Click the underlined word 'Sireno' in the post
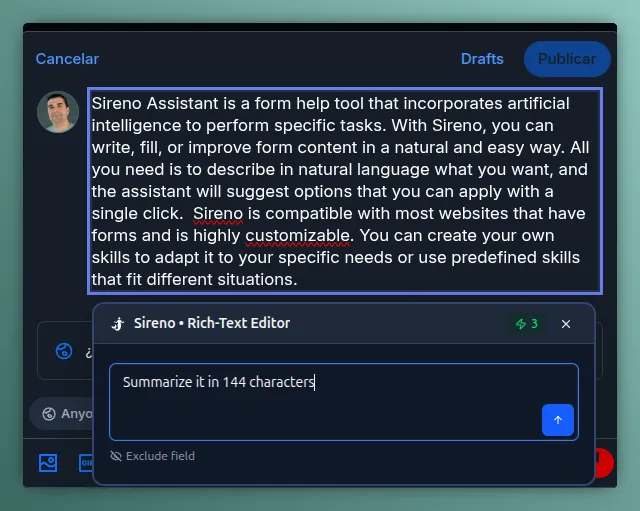The height and width of the screenshot is (511, 640). coord(217,213)
